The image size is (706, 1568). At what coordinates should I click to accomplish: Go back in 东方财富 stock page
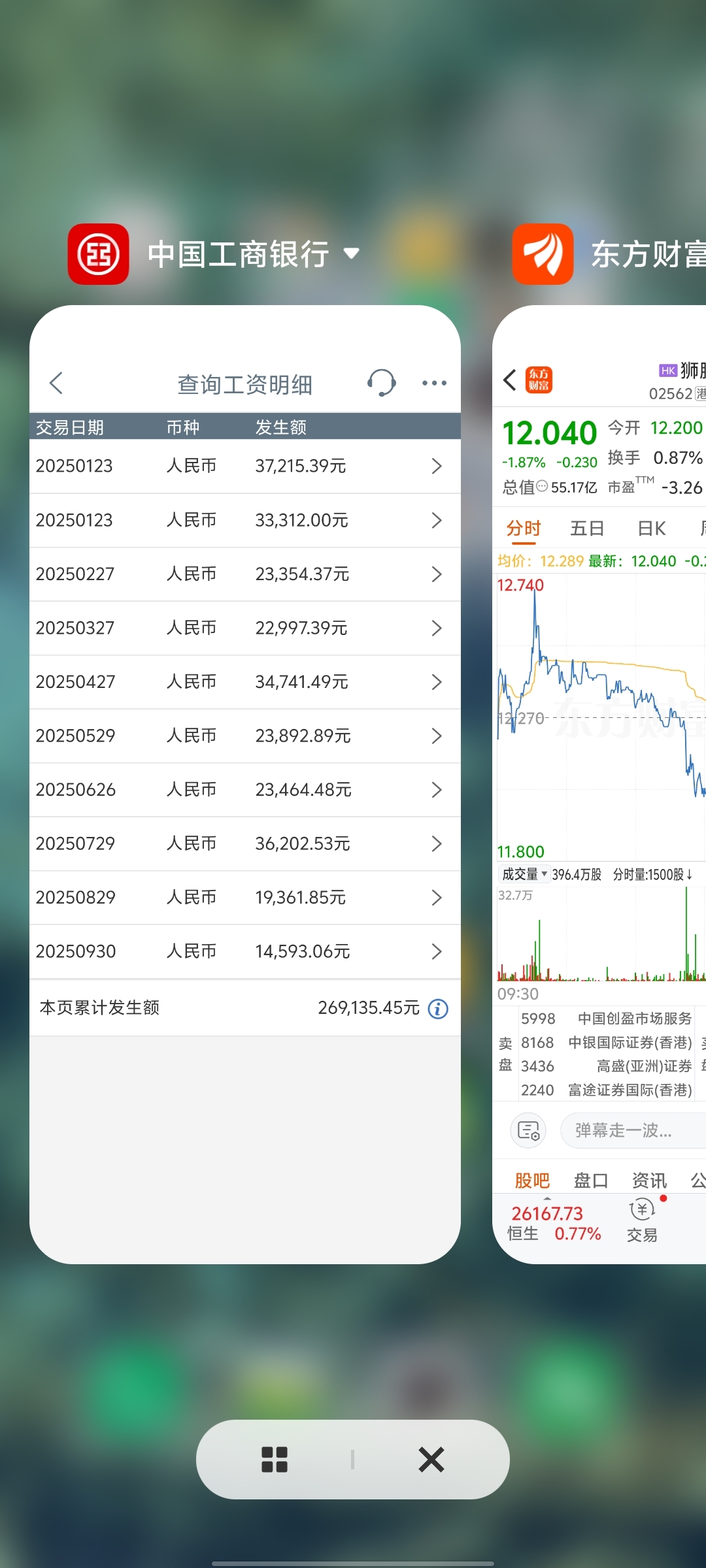(510, 380)
